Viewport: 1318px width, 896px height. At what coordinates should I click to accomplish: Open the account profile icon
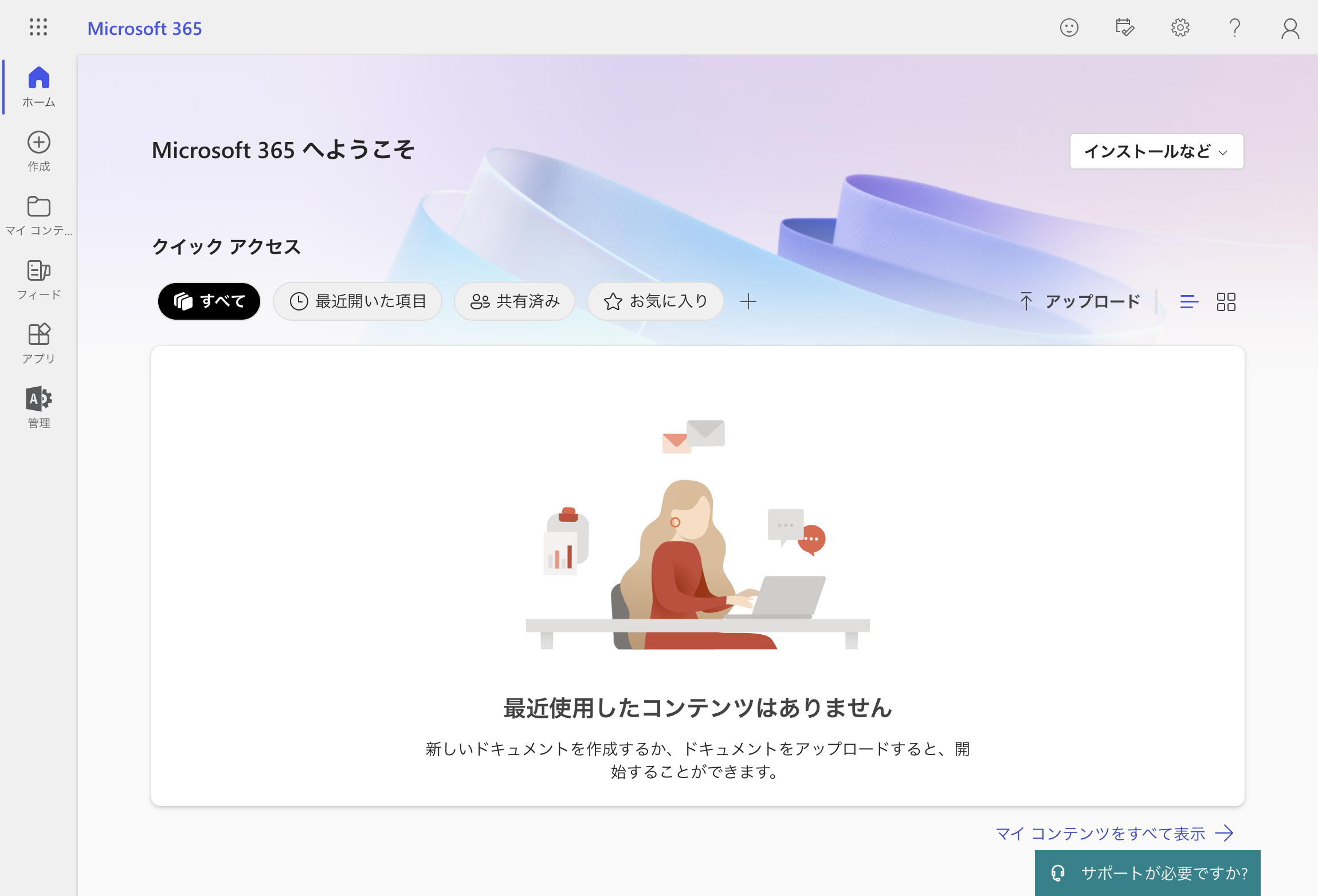(1290, 28)
